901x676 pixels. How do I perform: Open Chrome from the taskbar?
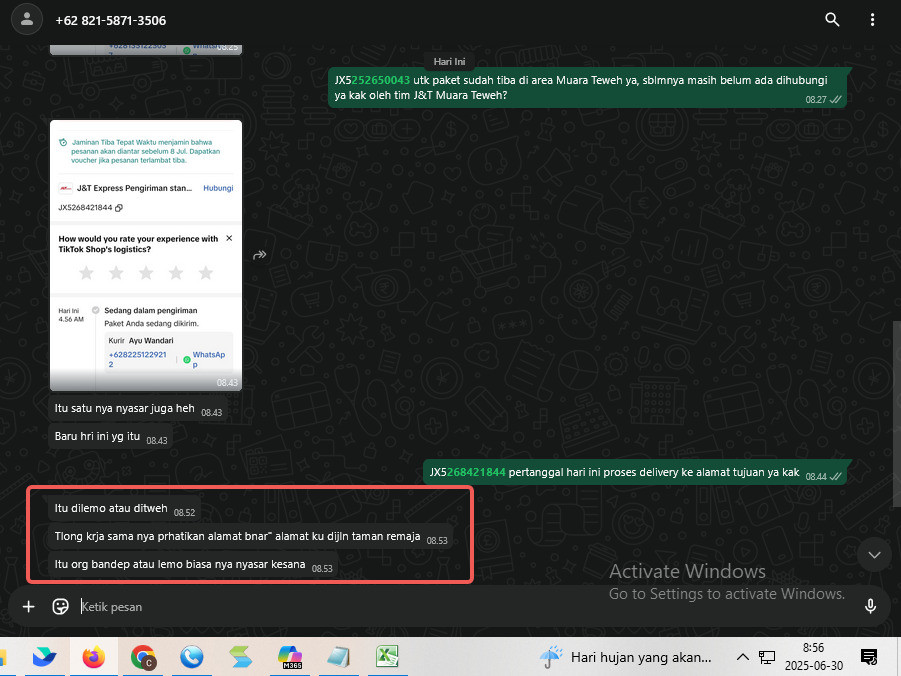[143, 656]
